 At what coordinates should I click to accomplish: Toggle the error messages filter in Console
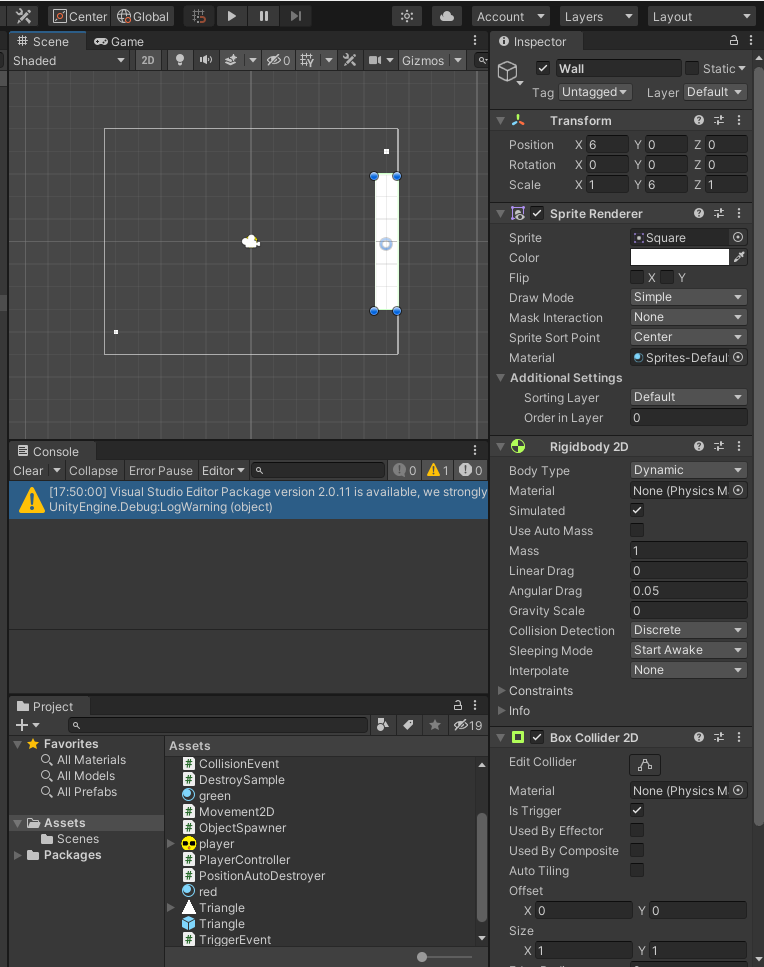pyautogui.click(x=470, y=471)
